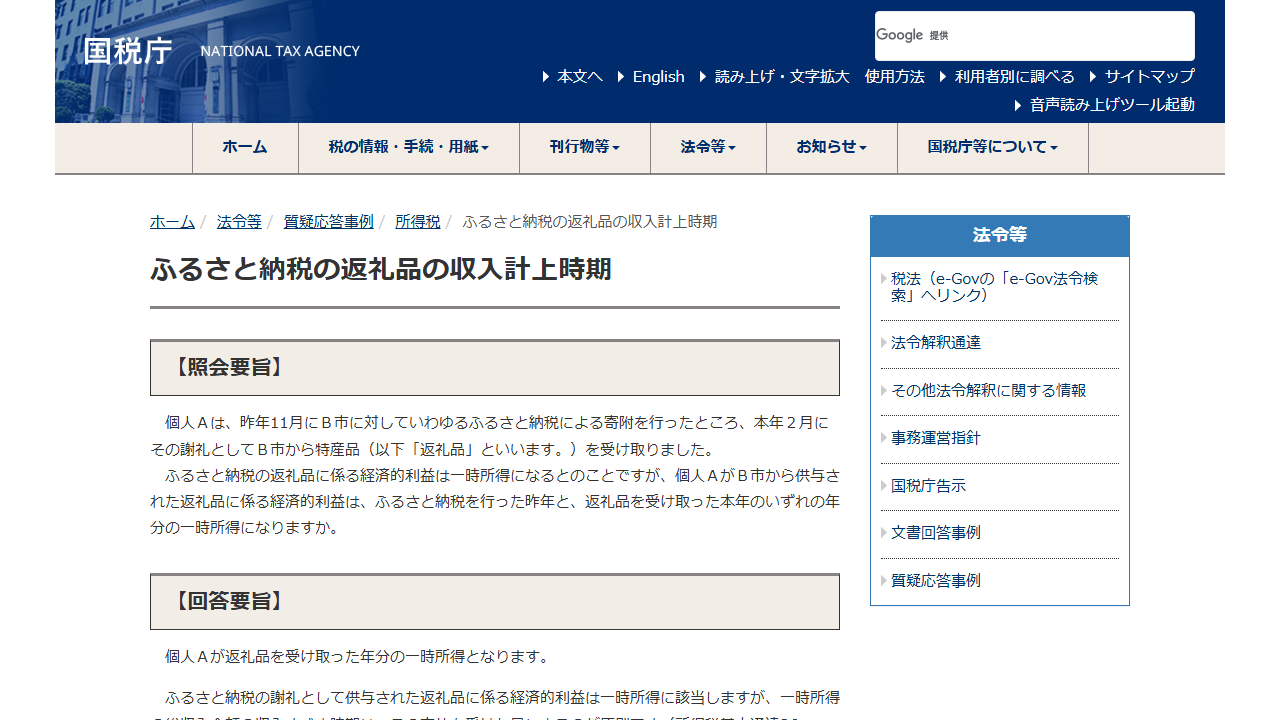The width and height of the screenshot is (1280, 720).
Task: Click the 国税庁 logo in header
Action: 128,51
